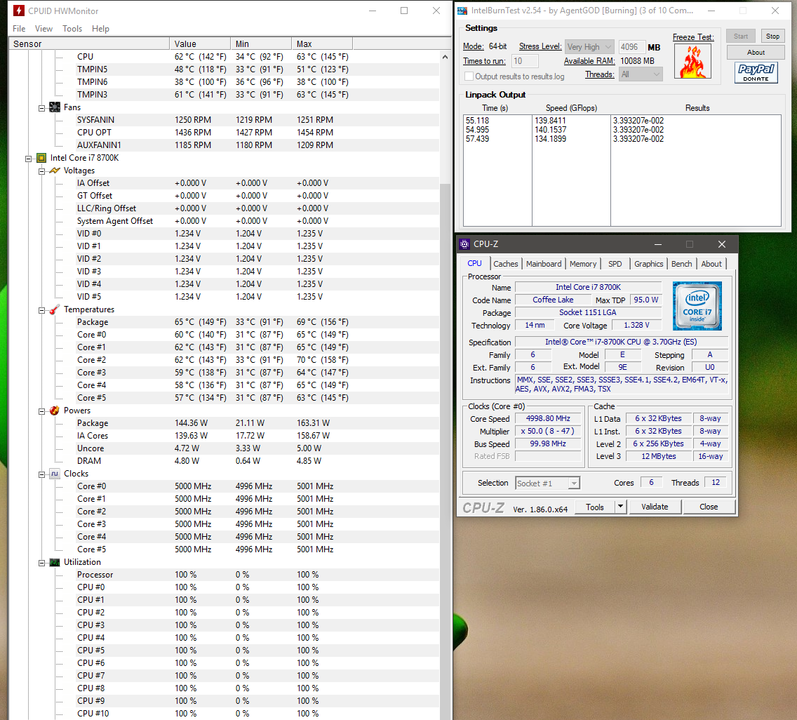The width and height of the screenshot is (797, 720).
Task: Switch to the Memory tab in CPU-Z
Action: point(583,264)
